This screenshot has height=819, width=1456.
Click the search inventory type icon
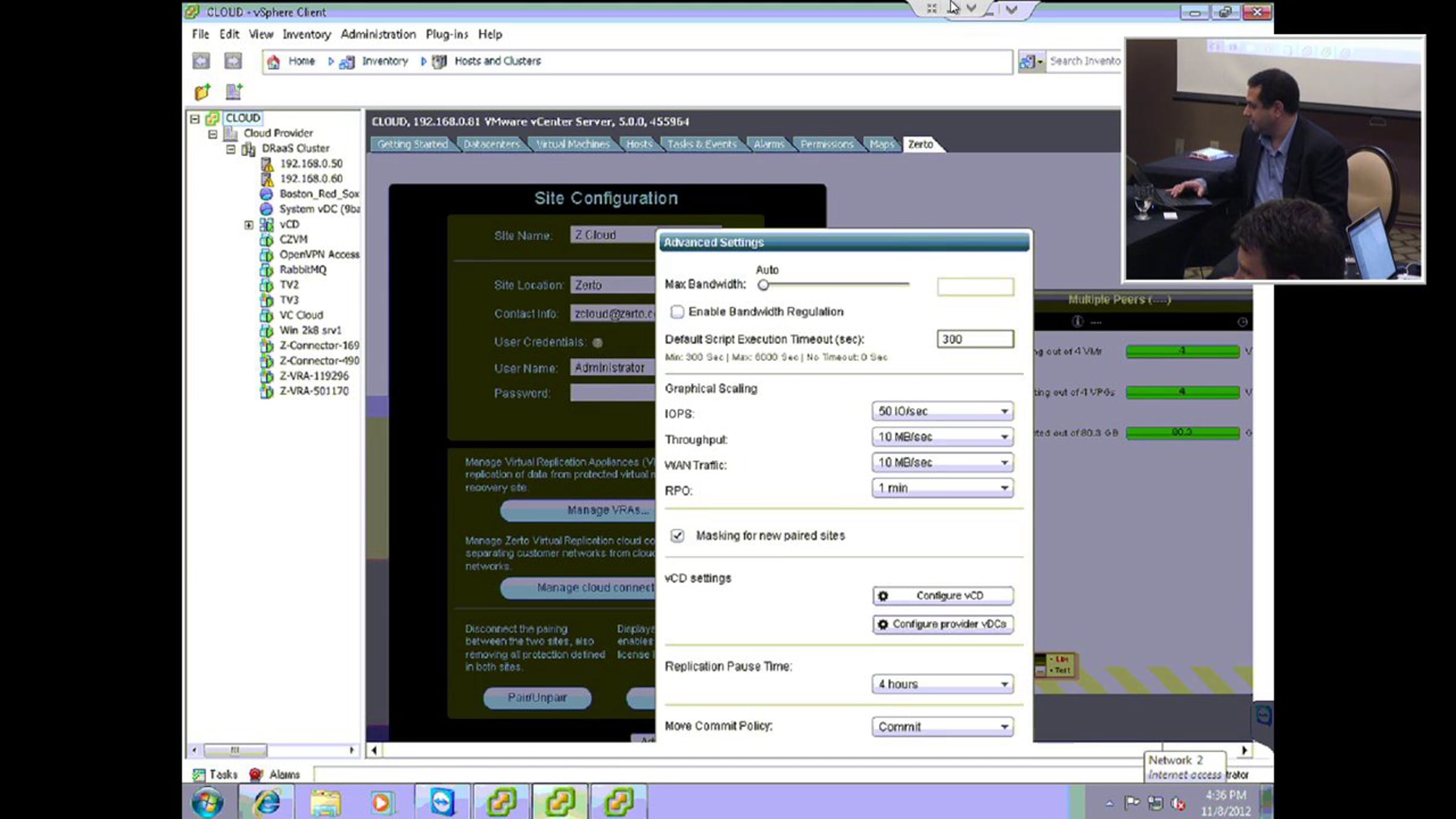tap(1031, 61)
